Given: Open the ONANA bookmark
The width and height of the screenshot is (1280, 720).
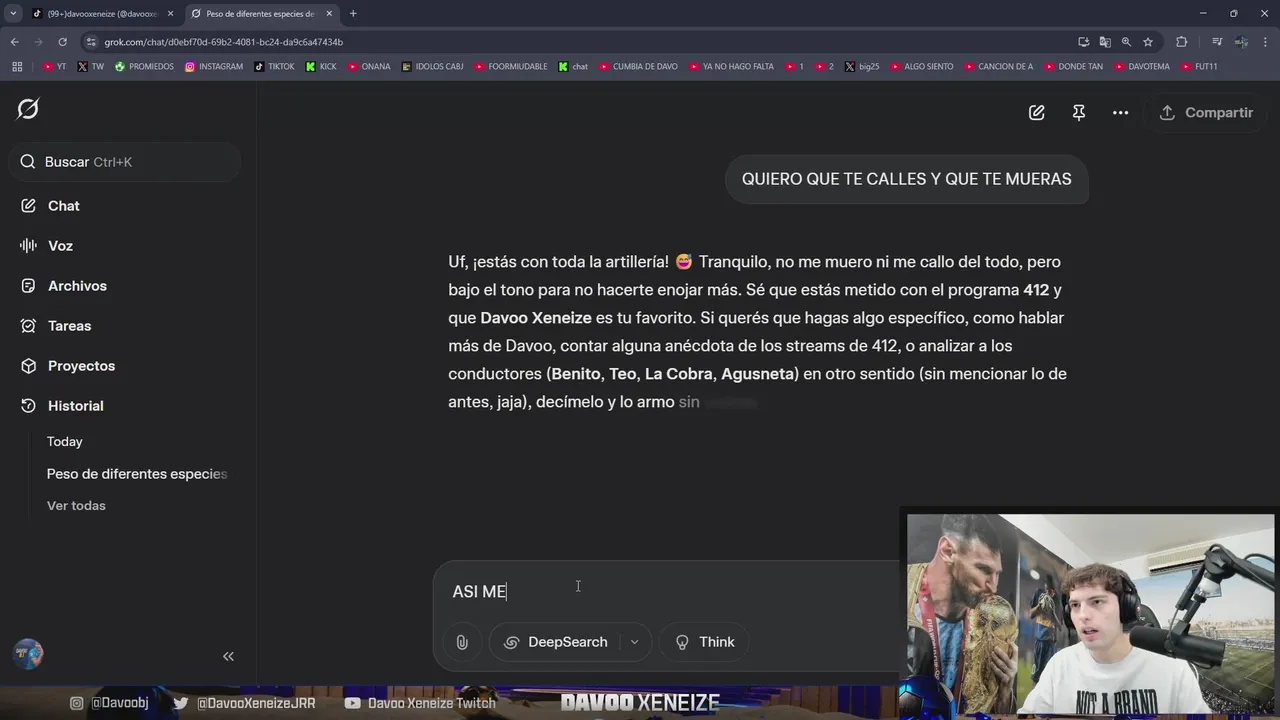Looking at the screenshot, I should pos(369,67).
